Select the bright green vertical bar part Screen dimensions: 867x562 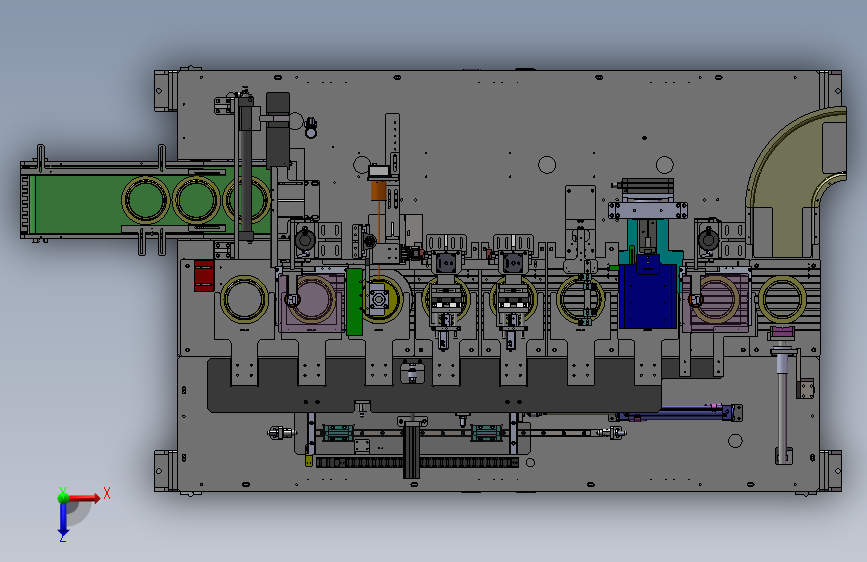[354, 301]
